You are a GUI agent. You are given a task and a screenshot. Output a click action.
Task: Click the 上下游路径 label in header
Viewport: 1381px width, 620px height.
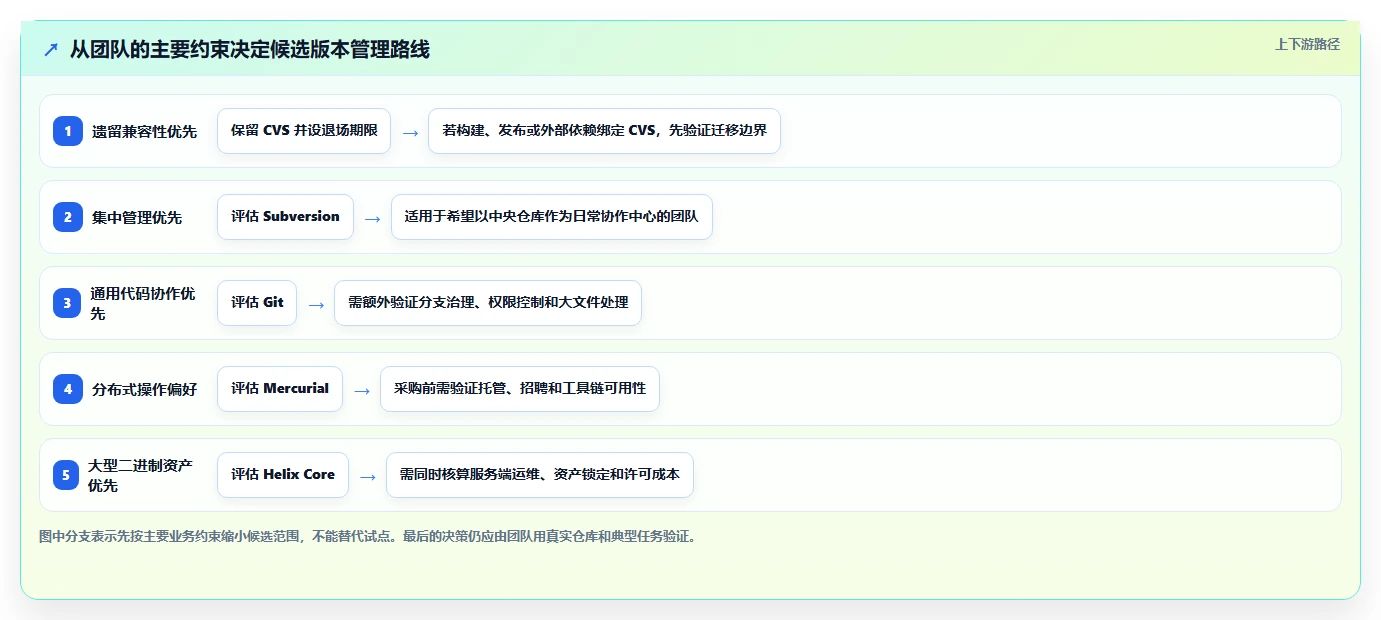[1307, 44]
